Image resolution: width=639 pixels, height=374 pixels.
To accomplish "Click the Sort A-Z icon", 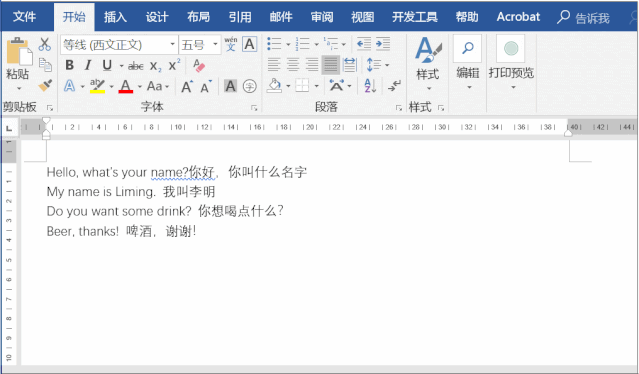I will tap(370, 86).
